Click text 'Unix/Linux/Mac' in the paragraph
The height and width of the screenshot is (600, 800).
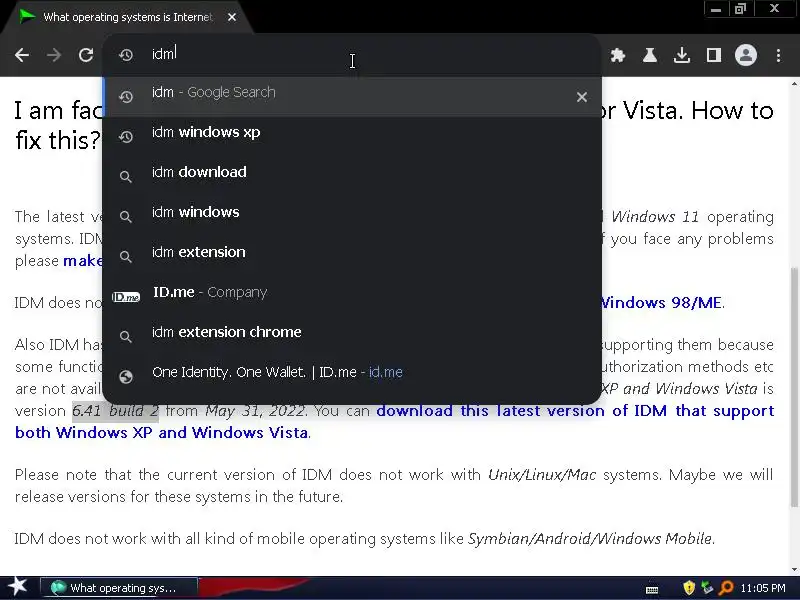pos(542,474)
